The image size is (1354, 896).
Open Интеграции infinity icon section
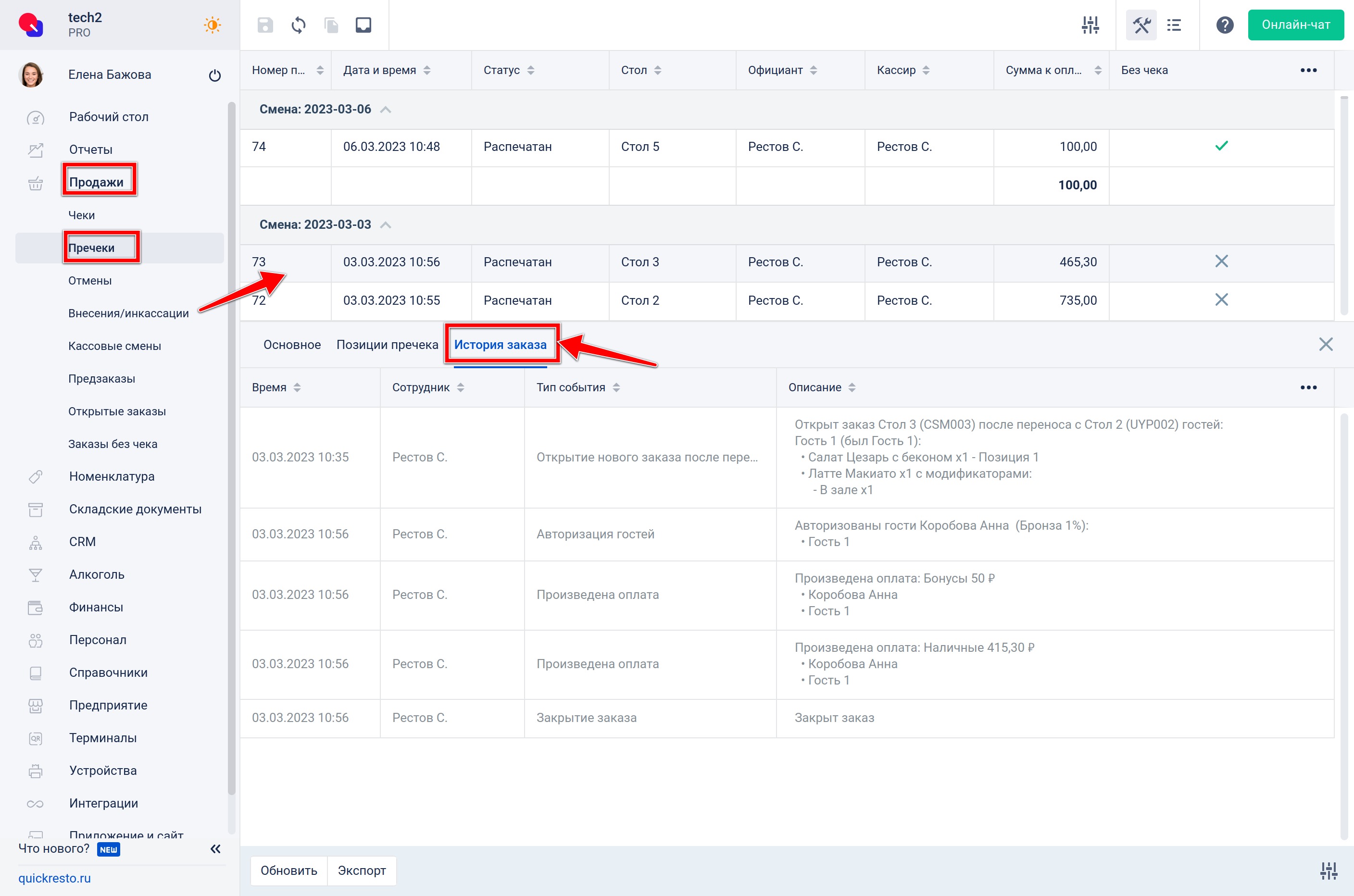click(36, 803)
